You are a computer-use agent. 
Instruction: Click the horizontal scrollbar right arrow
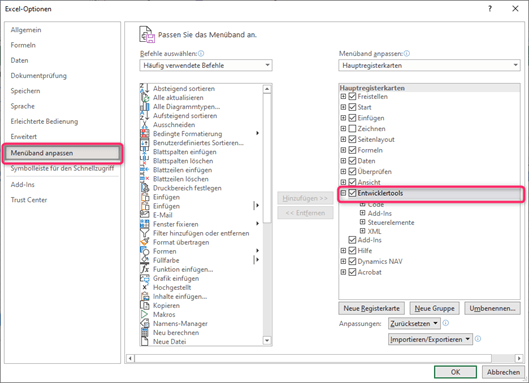coord(519,358)
